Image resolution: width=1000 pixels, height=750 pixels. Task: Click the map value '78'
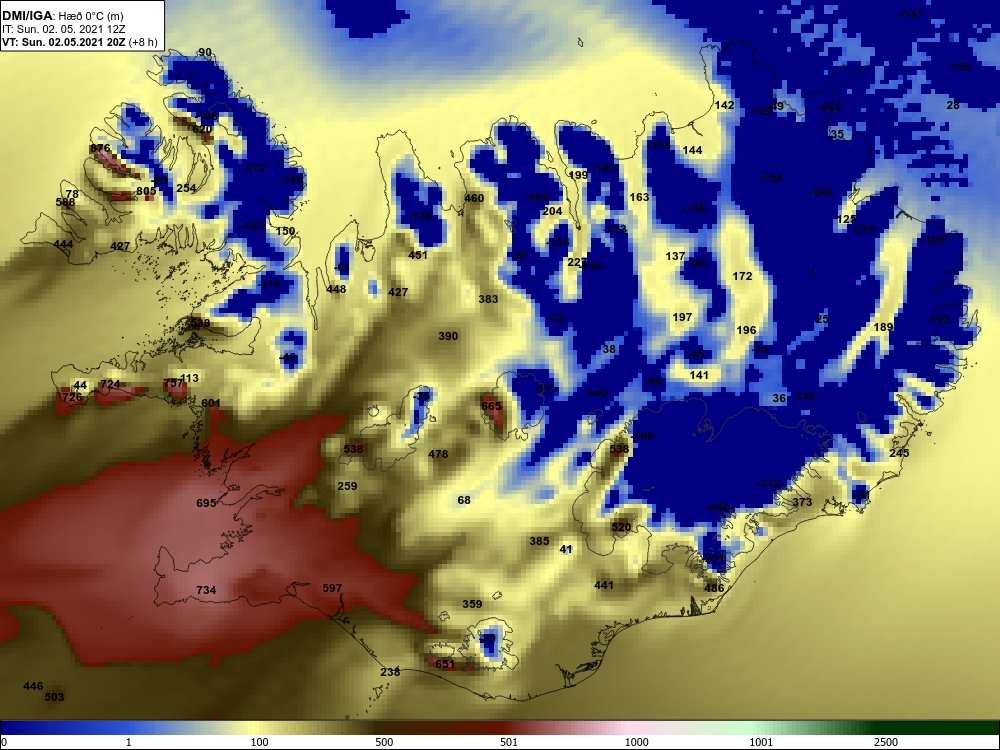click(x=72, y=195)
